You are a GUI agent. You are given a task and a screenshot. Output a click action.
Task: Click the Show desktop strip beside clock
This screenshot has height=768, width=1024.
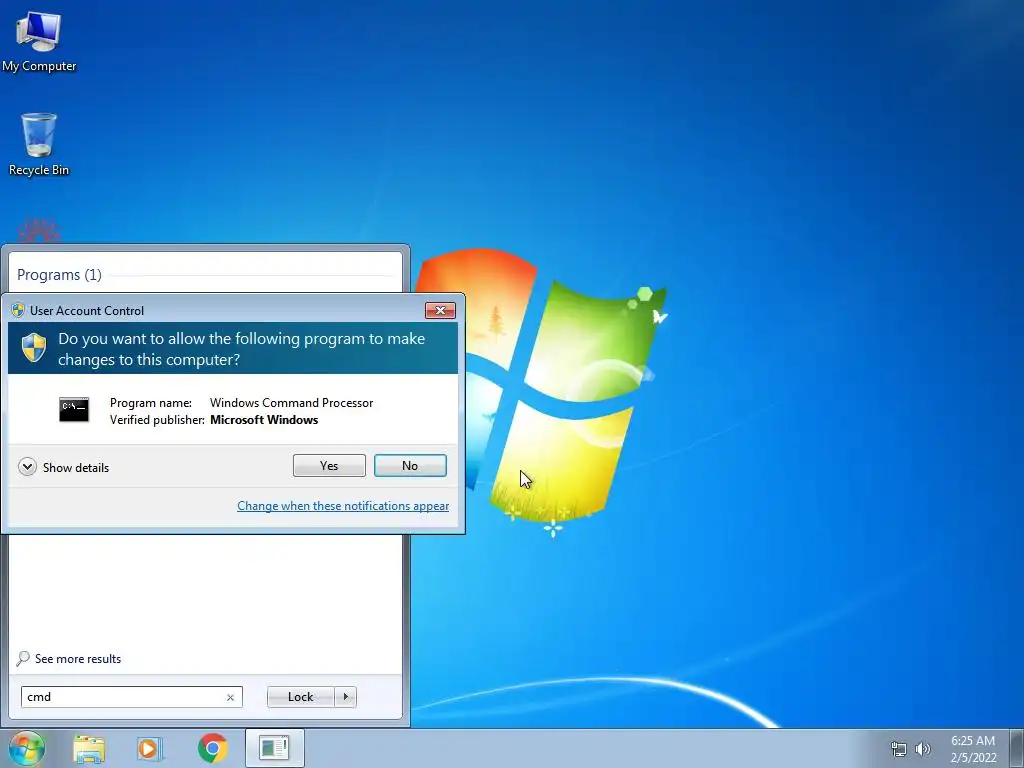coord(1017,748)
